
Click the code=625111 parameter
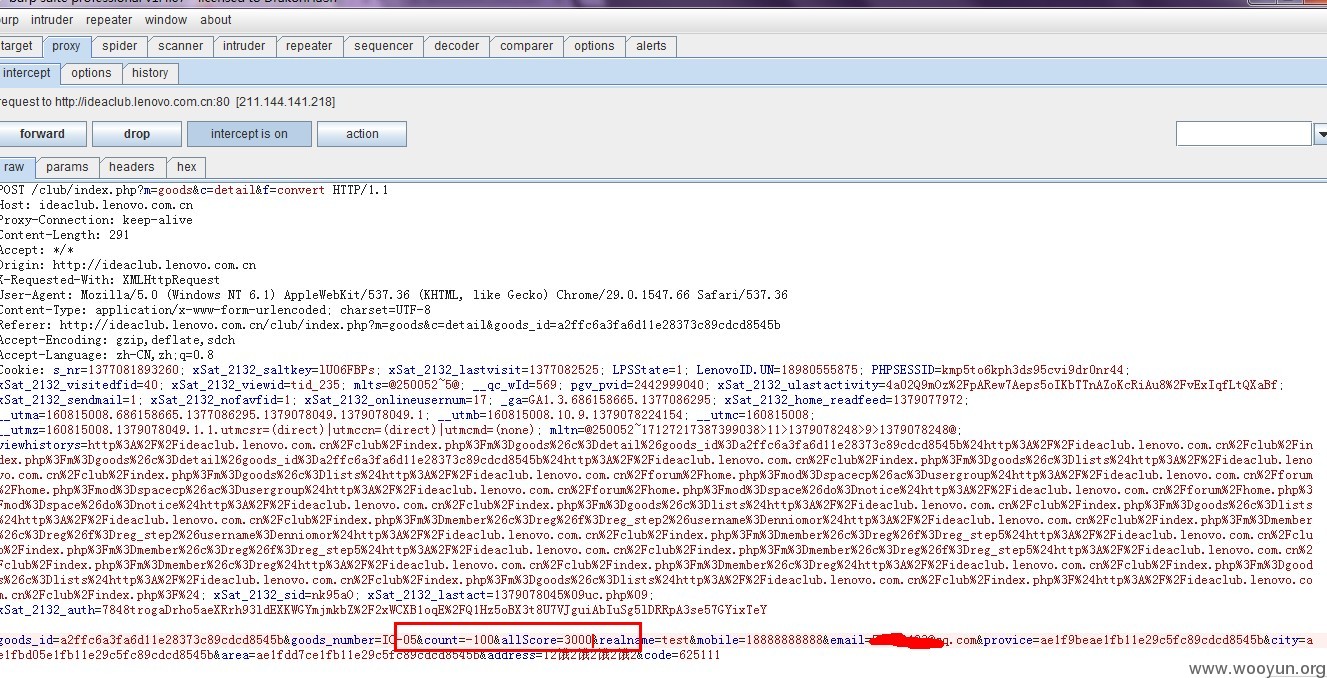pos(684,655)
